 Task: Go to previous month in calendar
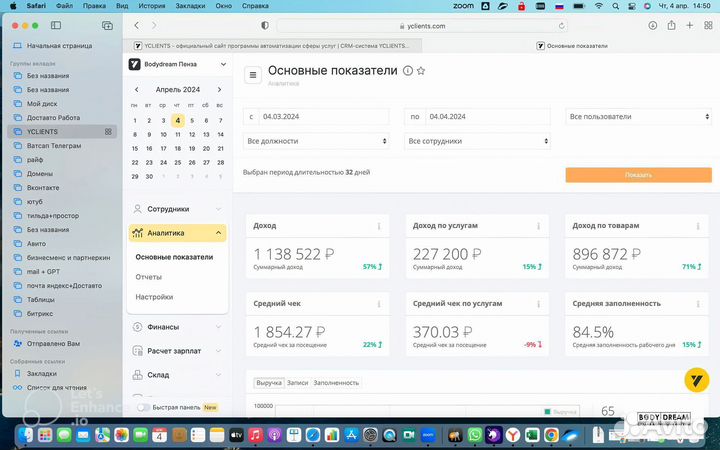click(x=136, y=90)
